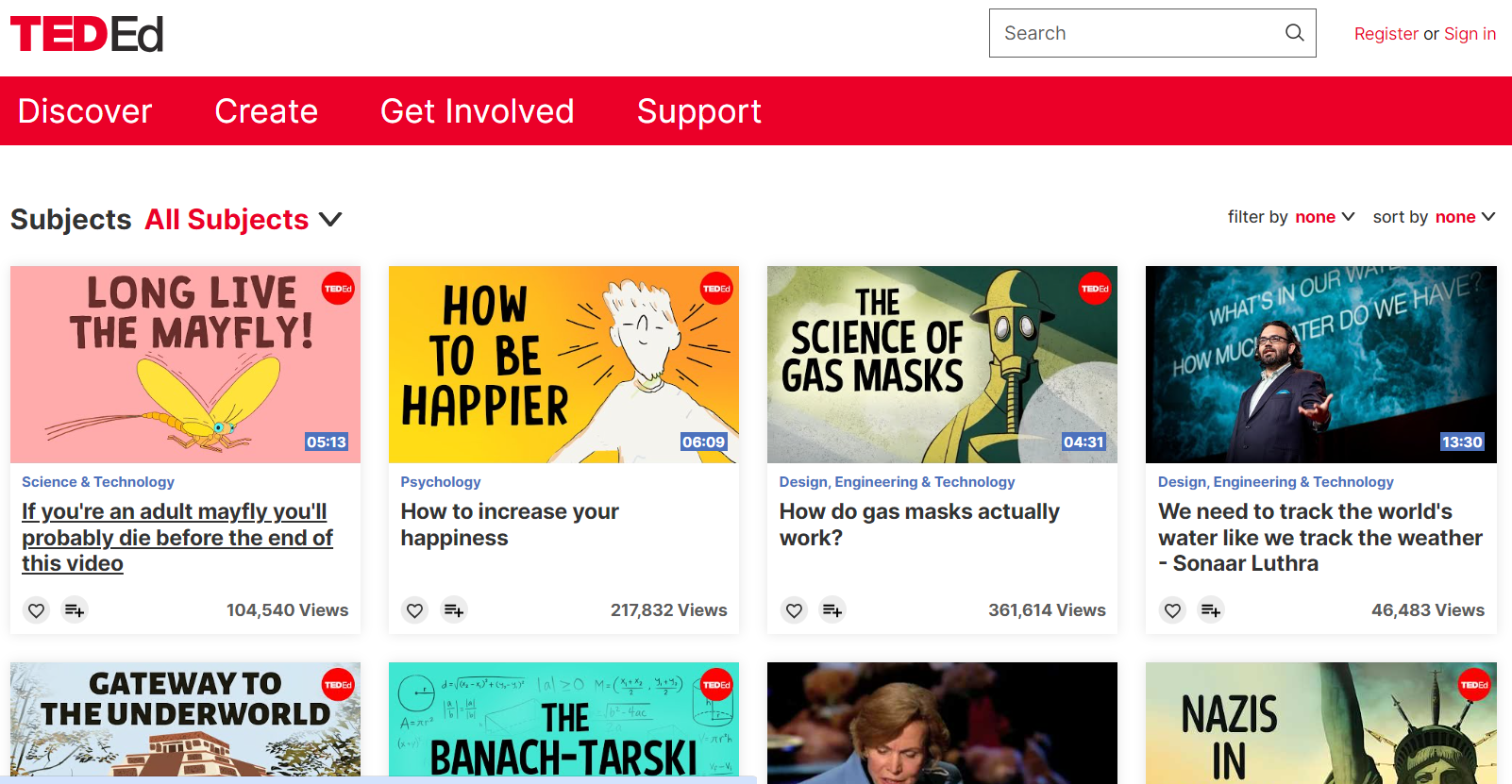Favorite the happiness video with heart
This screenshot has height=784, width=1512.
click(x=414, y=610)
